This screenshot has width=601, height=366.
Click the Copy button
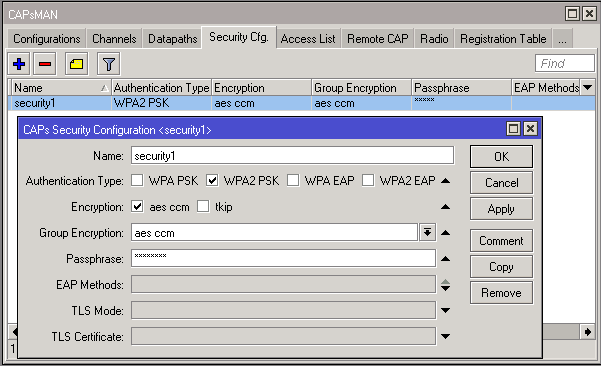(x=501, y=267)
